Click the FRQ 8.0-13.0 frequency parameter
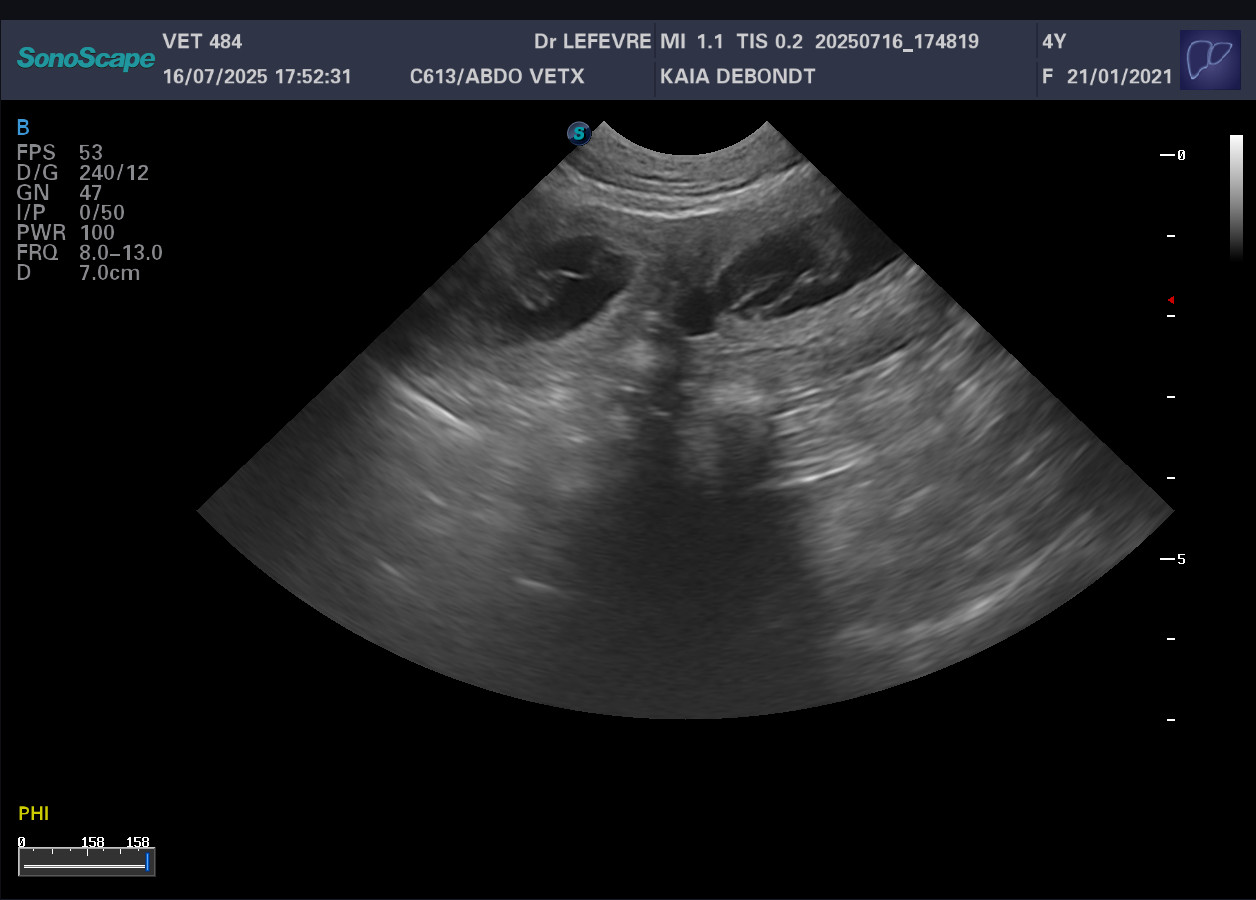The height and width of the screenshot is (900, 1256). 90,253
